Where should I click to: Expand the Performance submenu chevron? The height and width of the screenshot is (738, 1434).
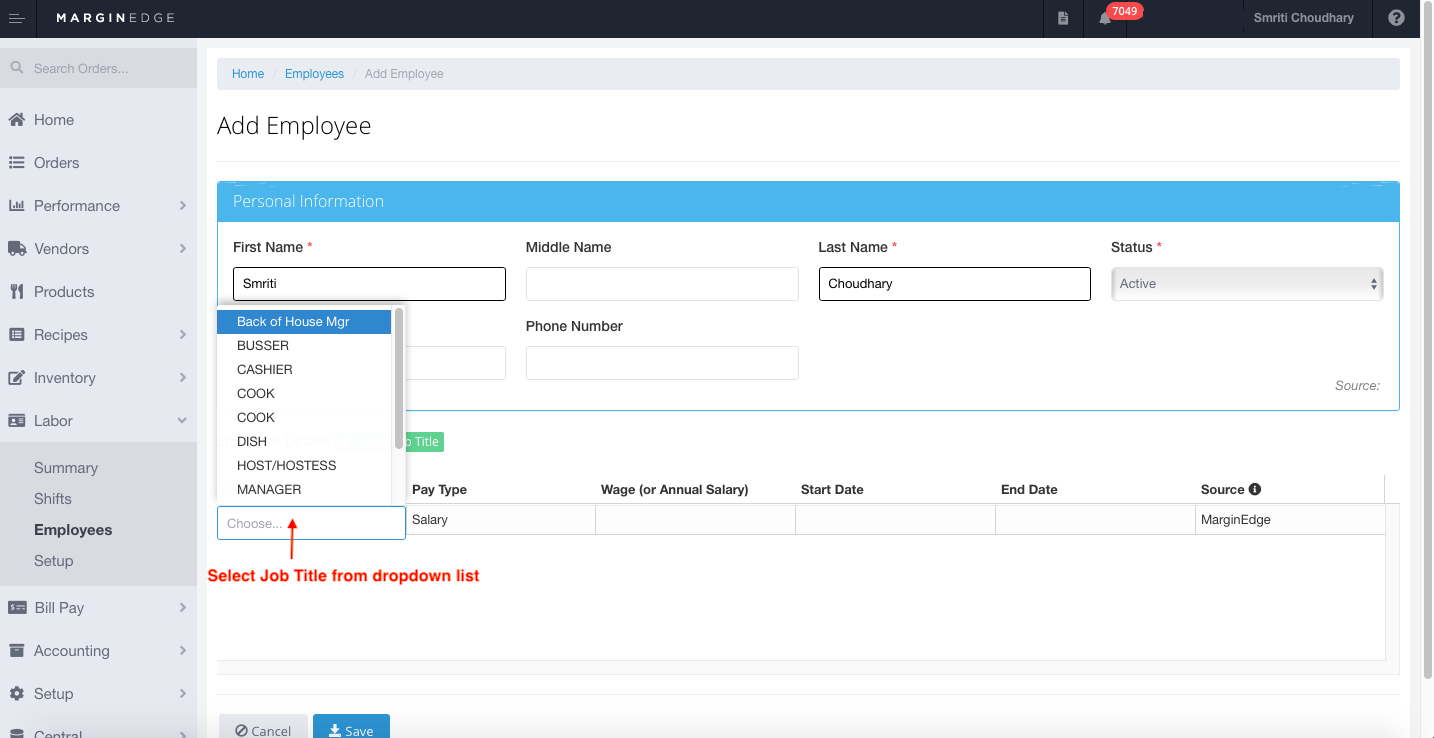[183, 206]
